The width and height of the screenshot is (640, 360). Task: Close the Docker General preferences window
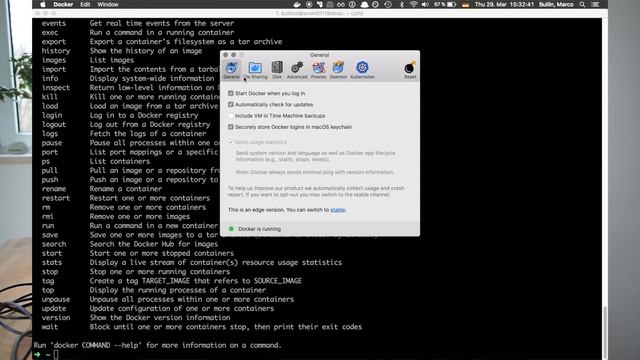226,55
